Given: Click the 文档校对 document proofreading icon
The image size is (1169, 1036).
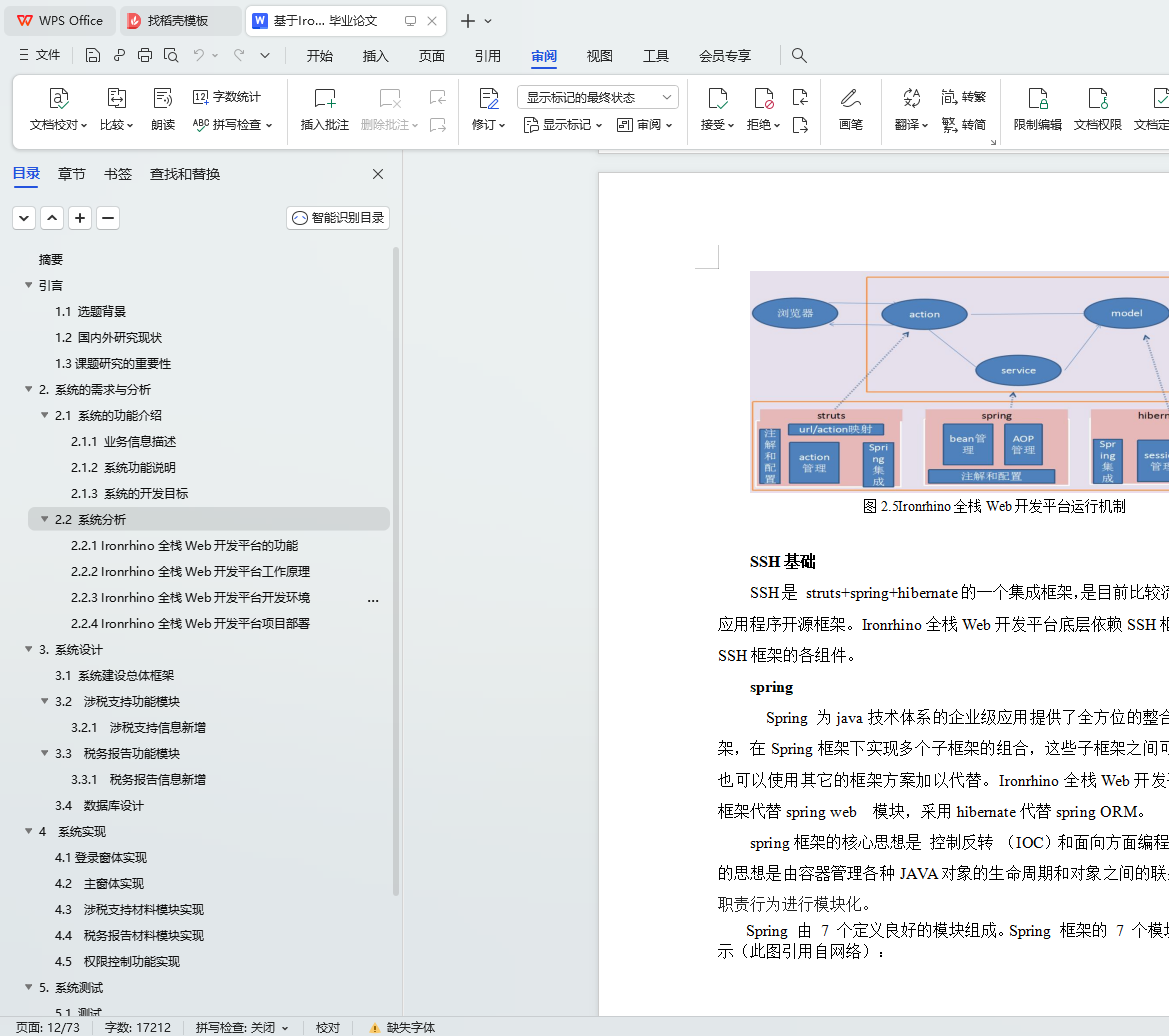Looking at the screenshot, I should [59, 98].
